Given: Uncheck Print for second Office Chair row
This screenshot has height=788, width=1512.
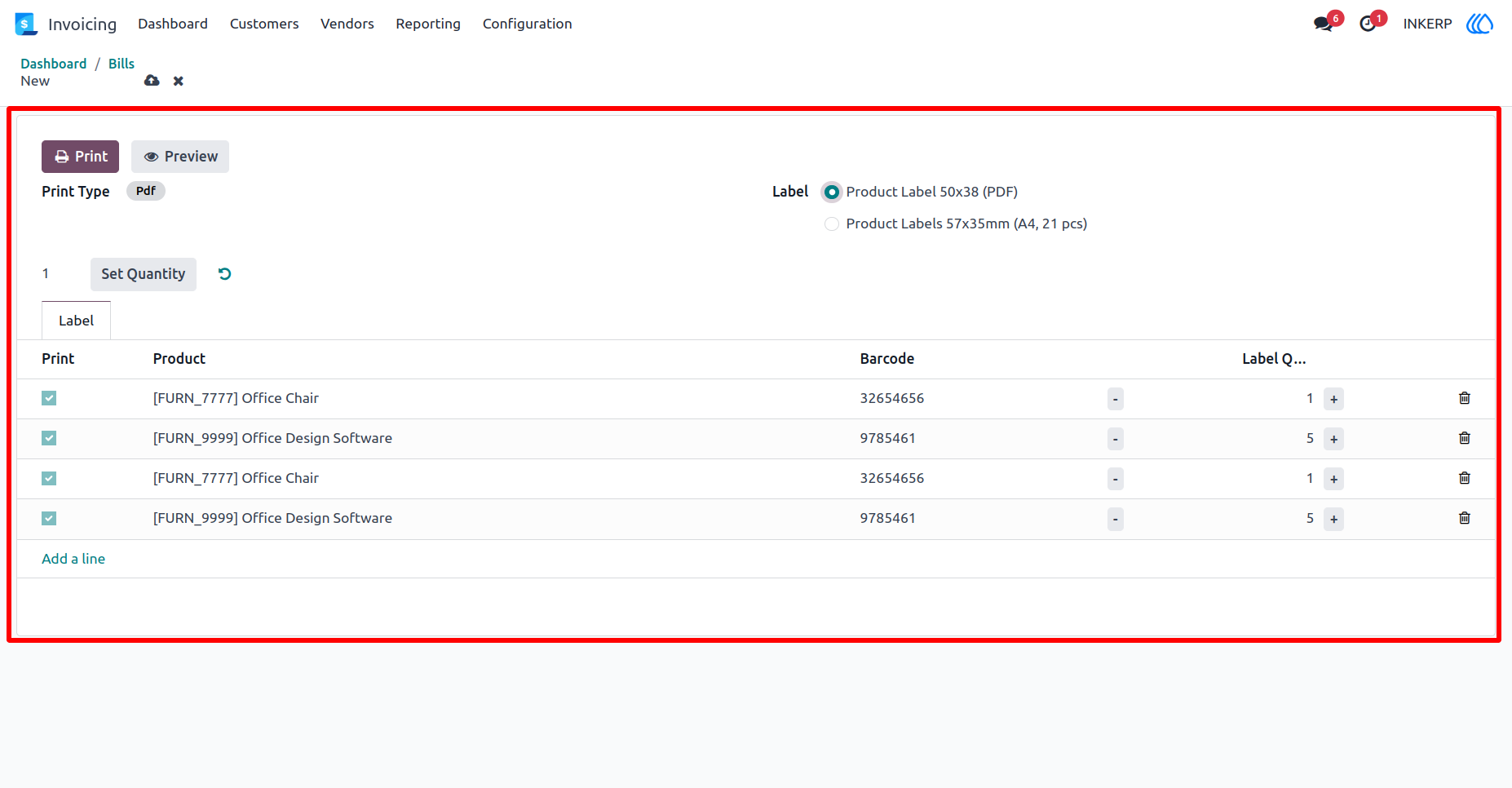Looking at the screenshot, I should point(49,478).
